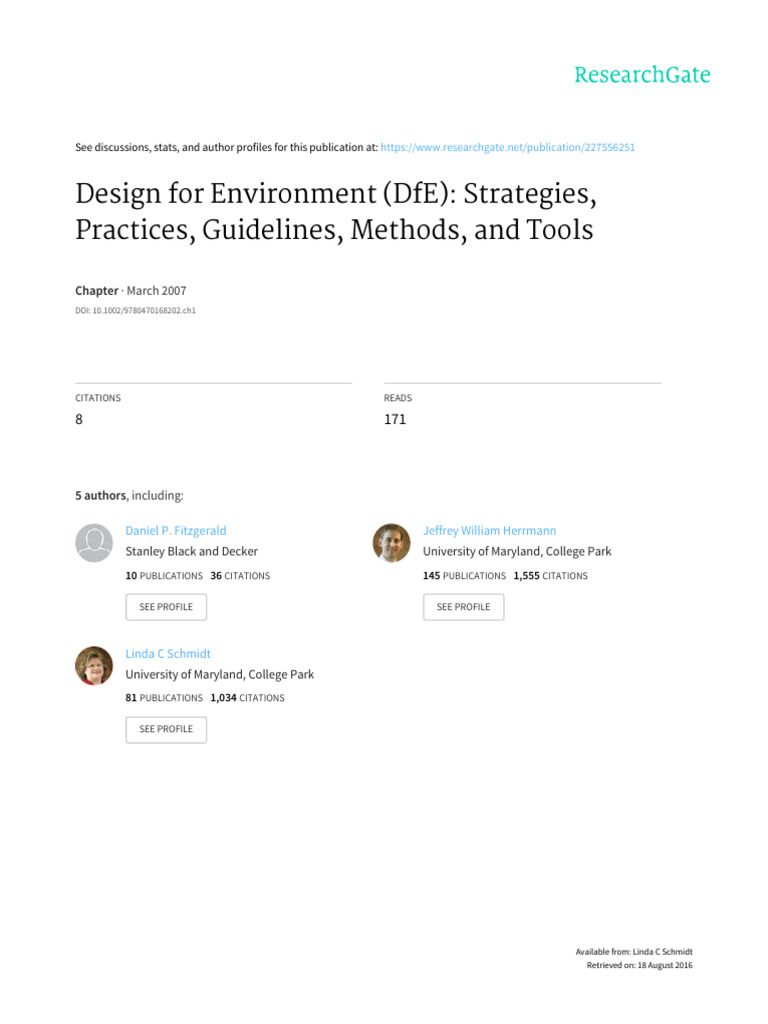Click the 5 authors, including text

coord(129,496)
